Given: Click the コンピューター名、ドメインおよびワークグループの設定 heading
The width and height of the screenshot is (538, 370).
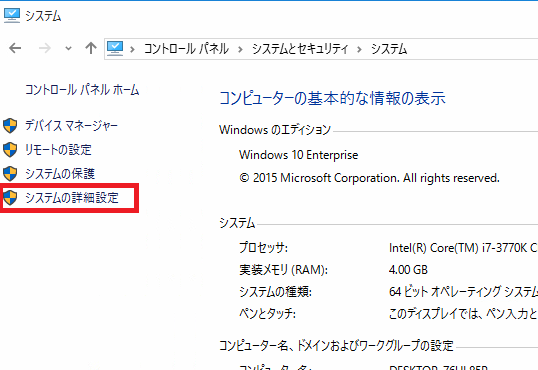Looking at the screenshot, I should (x=336, y=345).
